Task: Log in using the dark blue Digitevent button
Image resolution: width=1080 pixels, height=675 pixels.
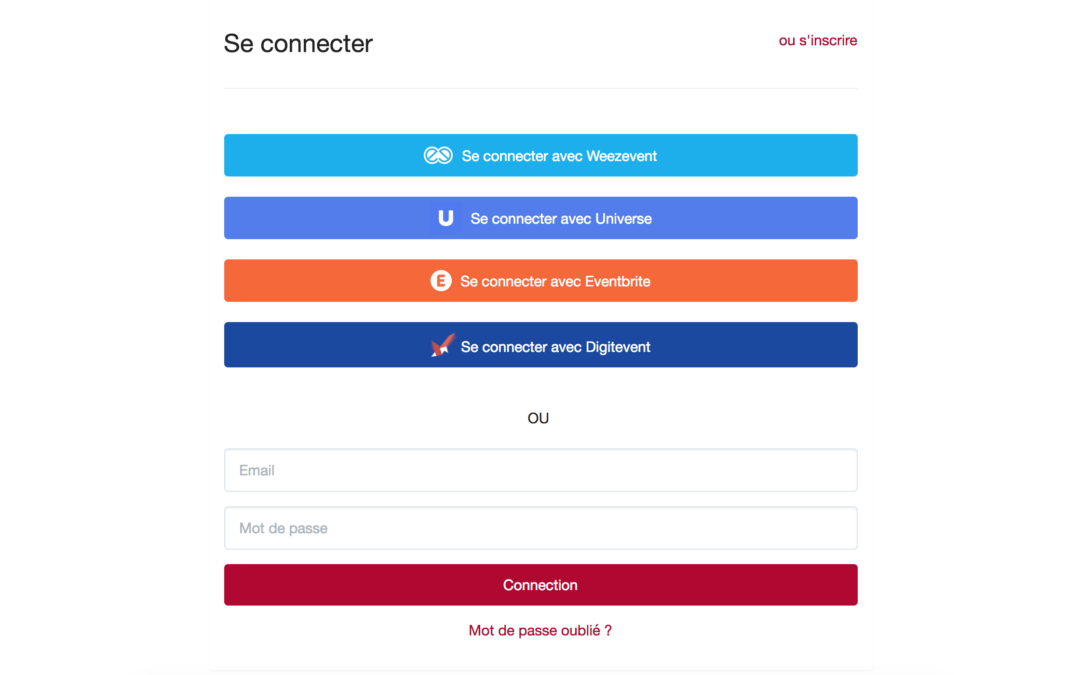Action: (x=541, y=345)
